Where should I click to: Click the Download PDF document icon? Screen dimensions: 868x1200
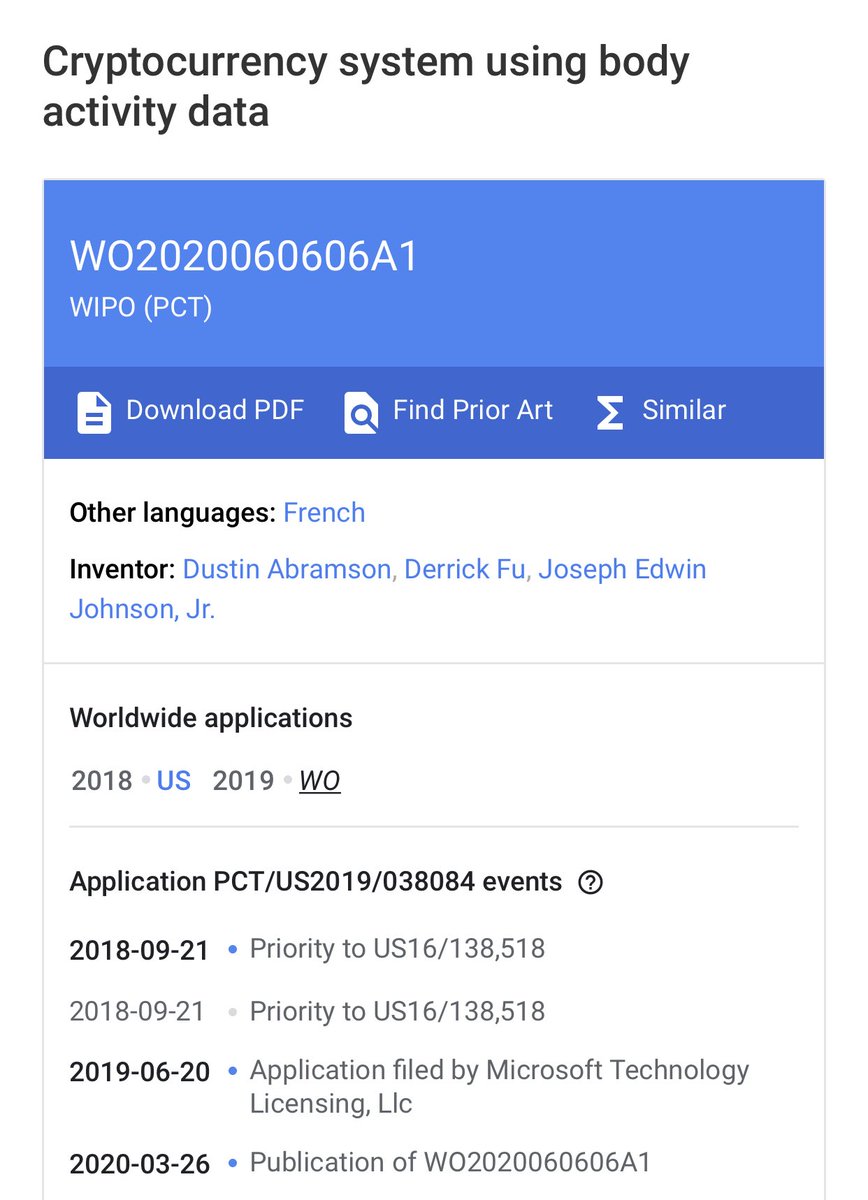pos(94,412)
